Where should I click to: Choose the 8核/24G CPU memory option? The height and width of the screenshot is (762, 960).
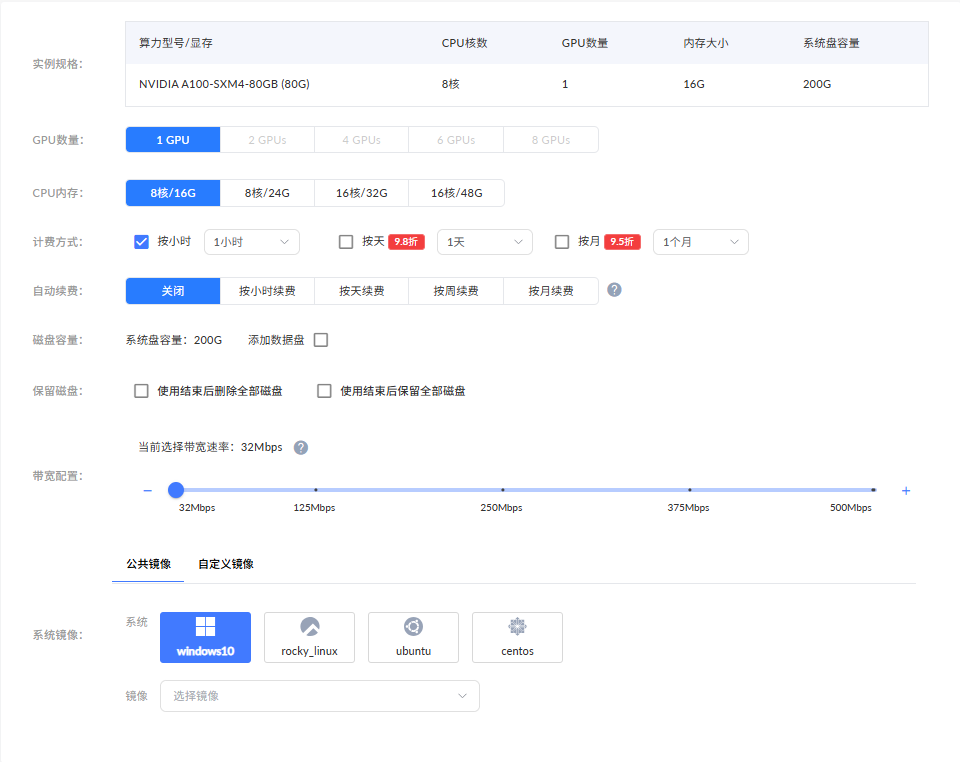pos(268,193)
